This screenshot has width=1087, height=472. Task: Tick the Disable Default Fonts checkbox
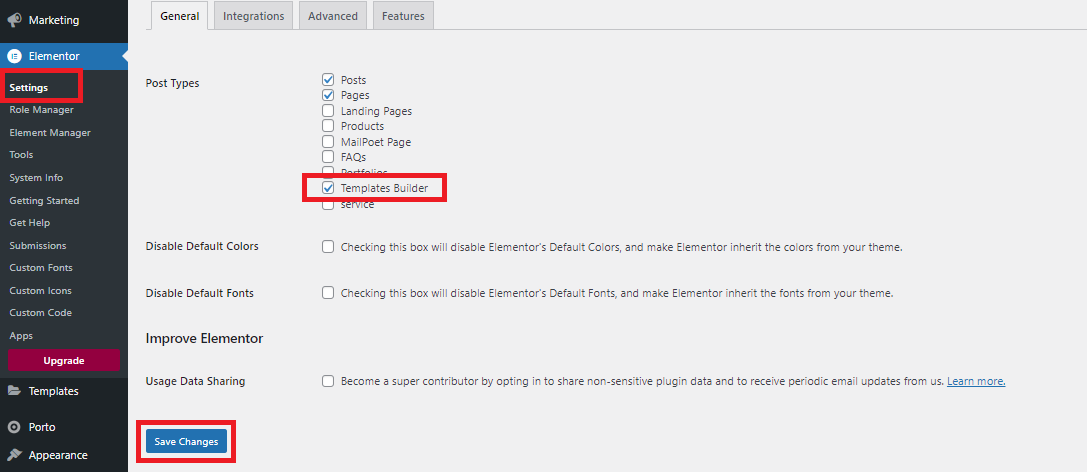tap(328, 292)
